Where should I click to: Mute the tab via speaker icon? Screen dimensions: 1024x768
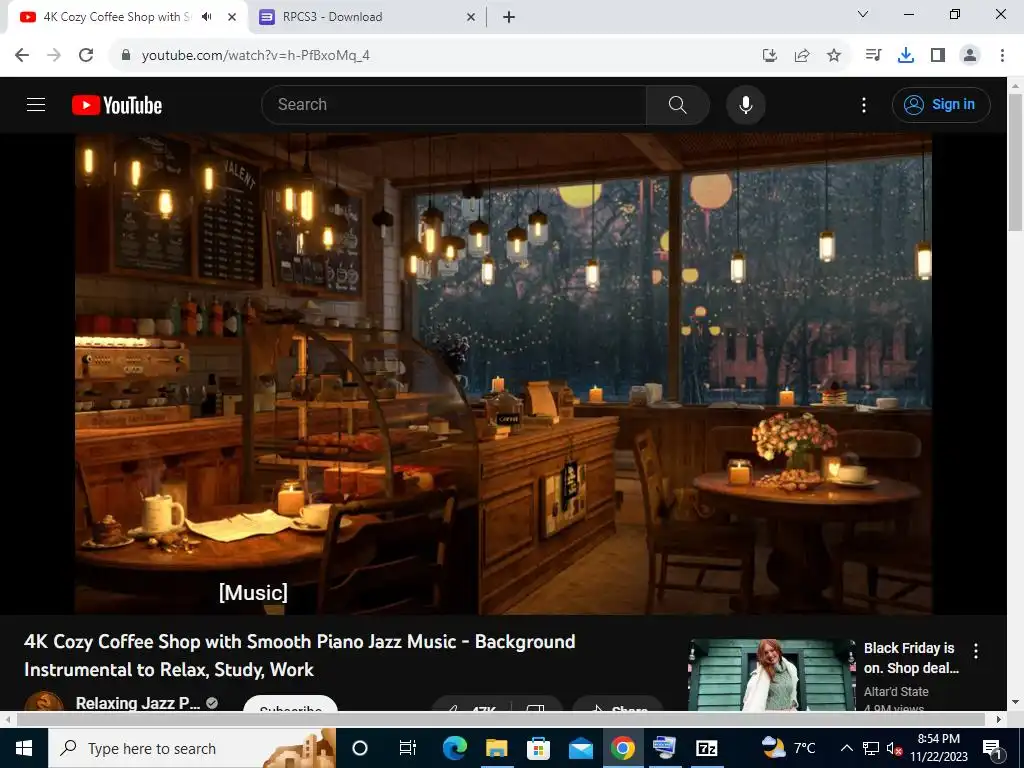click(207, 17)
